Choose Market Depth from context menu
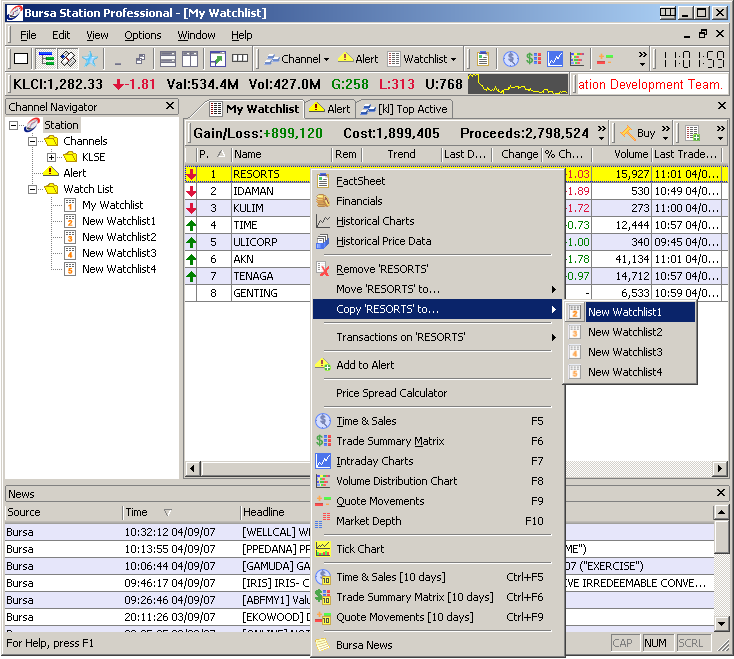This screenshot has height=659, width=734. (x=438, y=521)
